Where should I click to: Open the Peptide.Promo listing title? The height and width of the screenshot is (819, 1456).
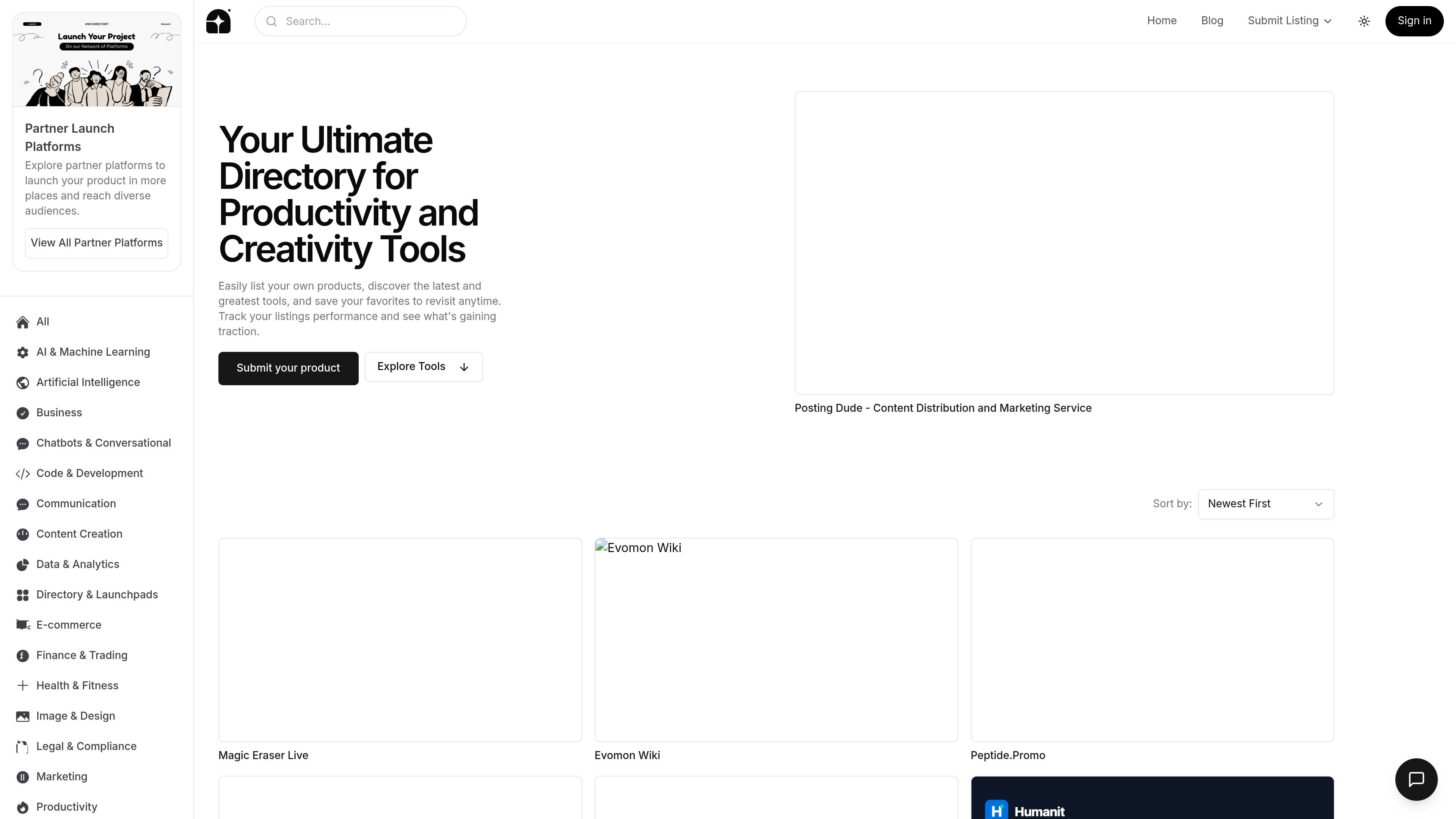[1008, 756]
